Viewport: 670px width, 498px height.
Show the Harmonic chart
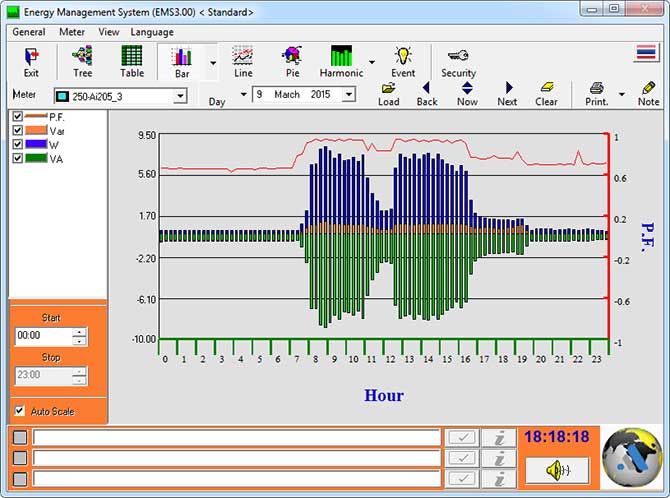coord(341,62)
